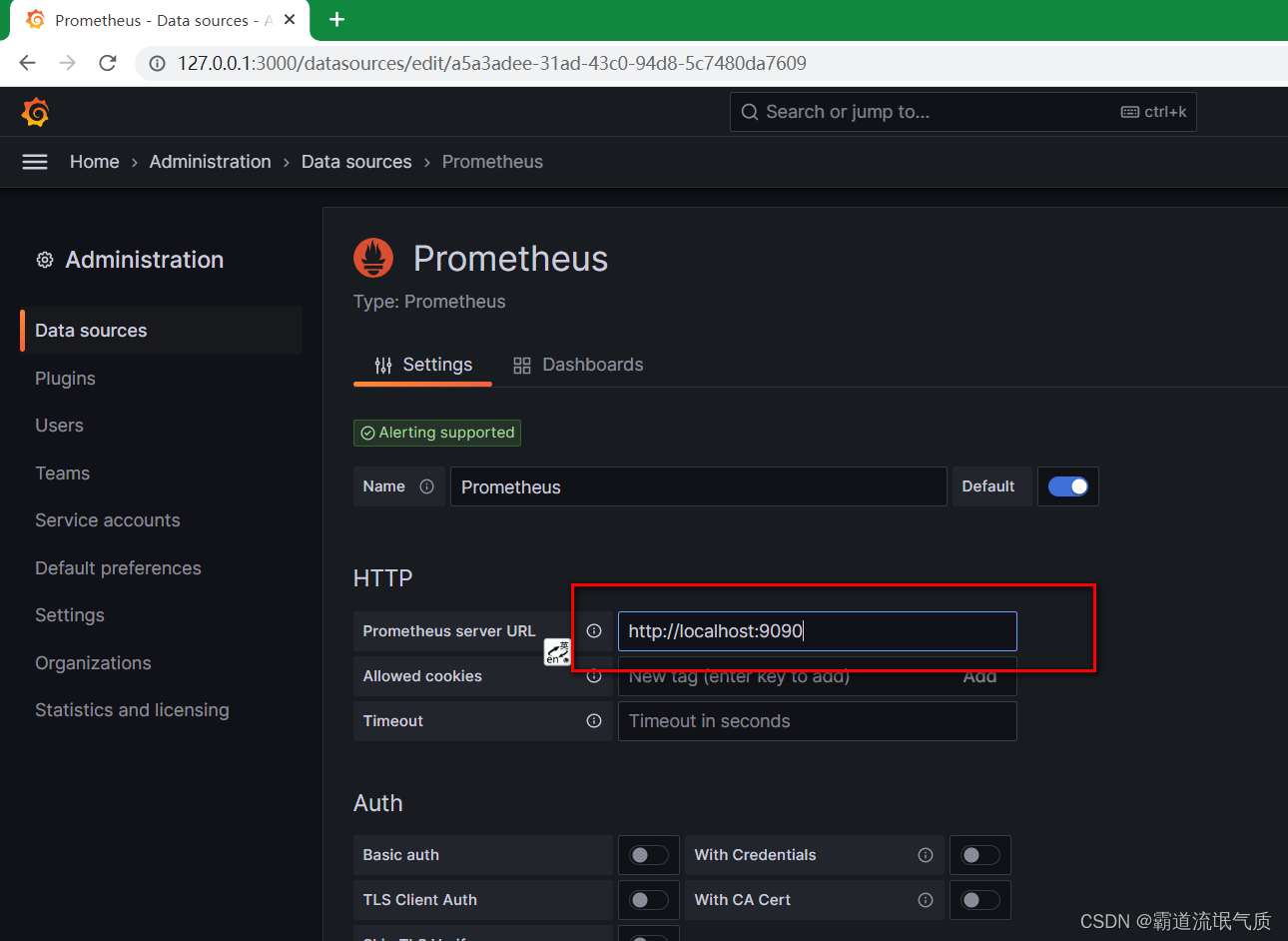
Task: Click the 'Type: Prometheus' text
Action: 429,302
